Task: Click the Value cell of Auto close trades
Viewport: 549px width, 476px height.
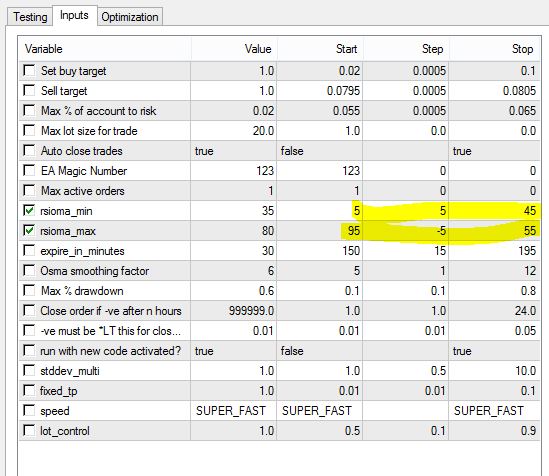Action: click(x=234, y=151)
